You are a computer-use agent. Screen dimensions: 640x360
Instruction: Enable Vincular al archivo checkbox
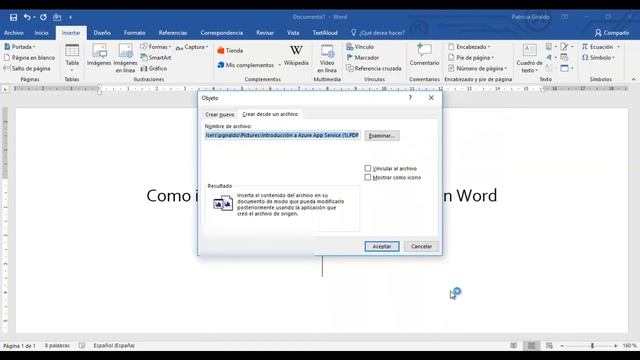368,168
